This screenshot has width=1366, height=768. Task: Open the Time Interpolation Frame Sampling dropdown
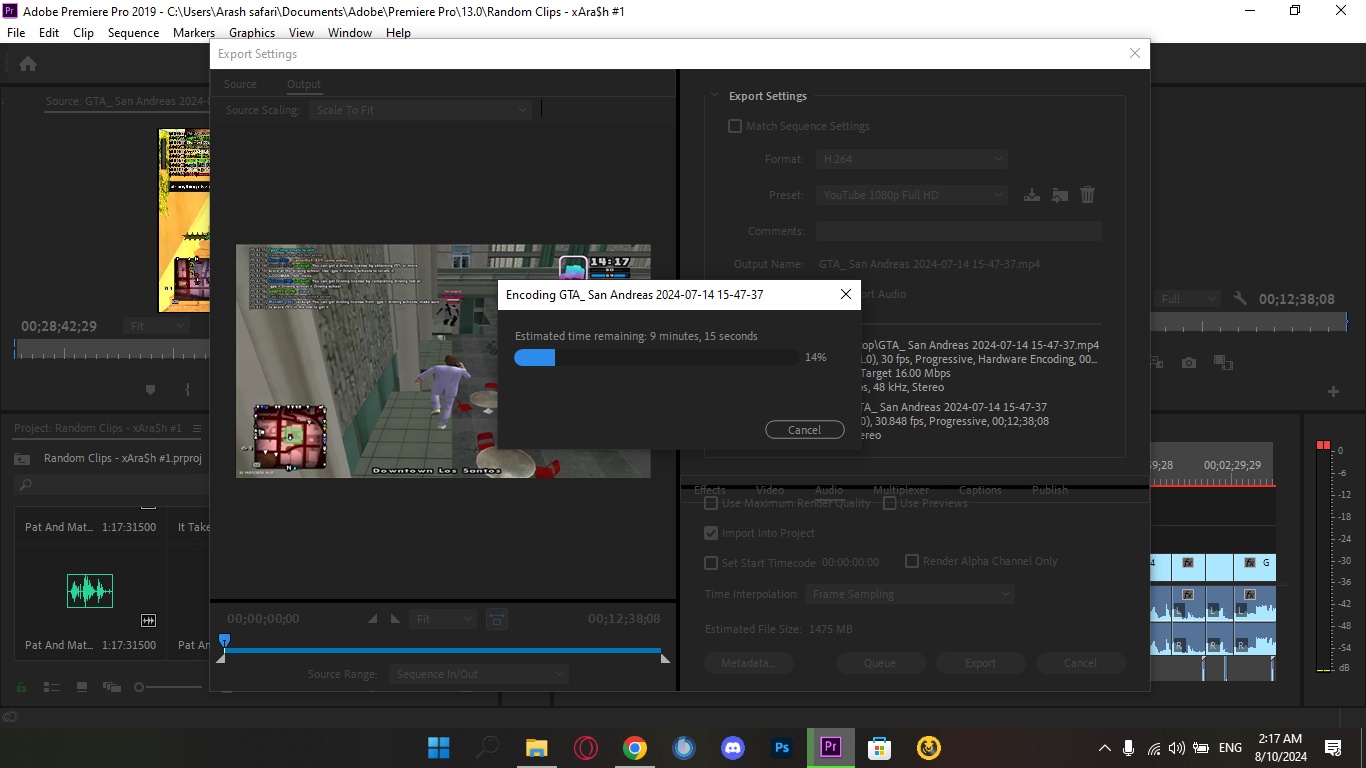coord(909,594)
